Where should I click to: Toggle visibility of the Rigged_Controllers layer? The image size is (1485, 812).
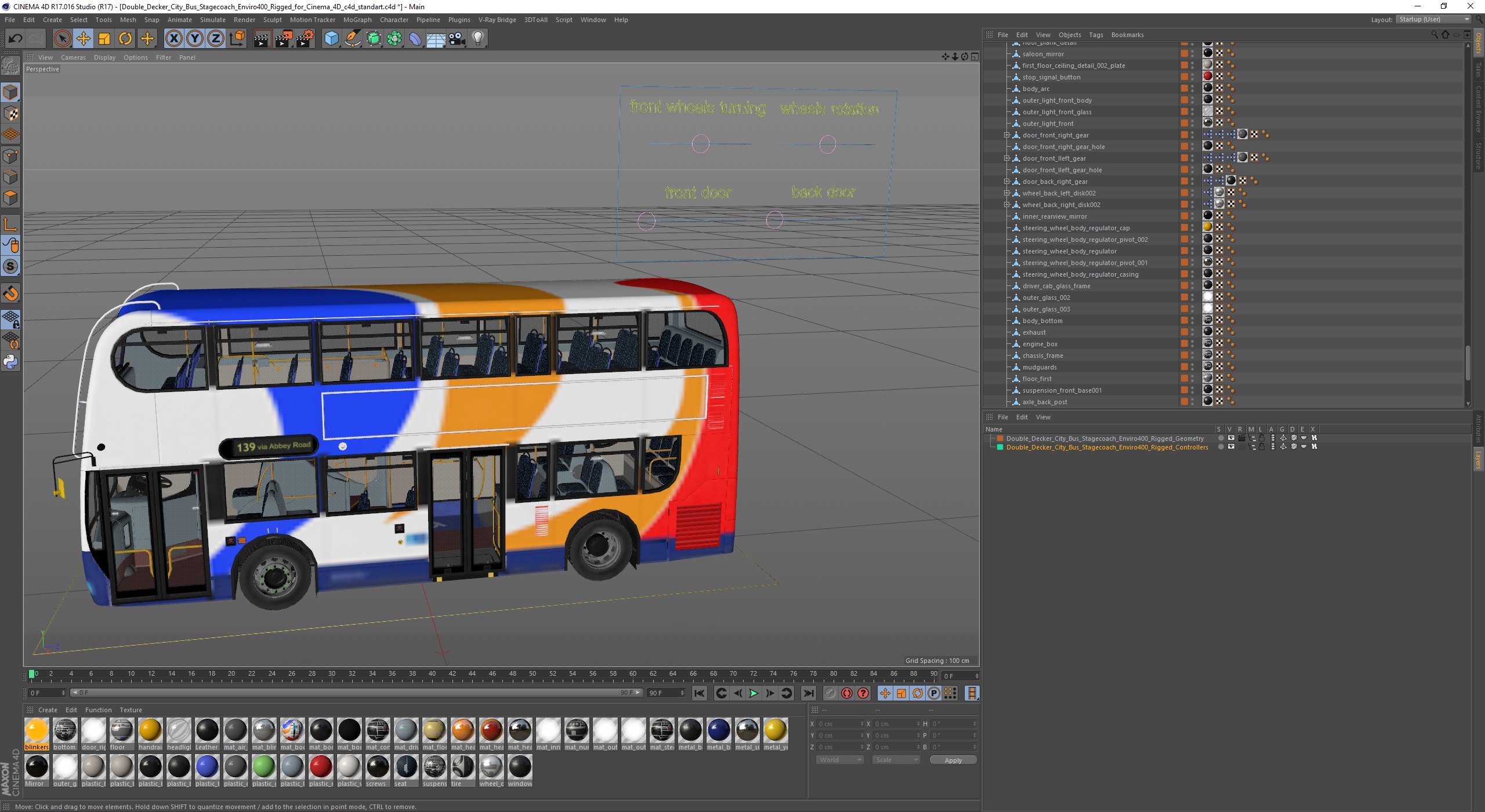(x=1231, y=447)
